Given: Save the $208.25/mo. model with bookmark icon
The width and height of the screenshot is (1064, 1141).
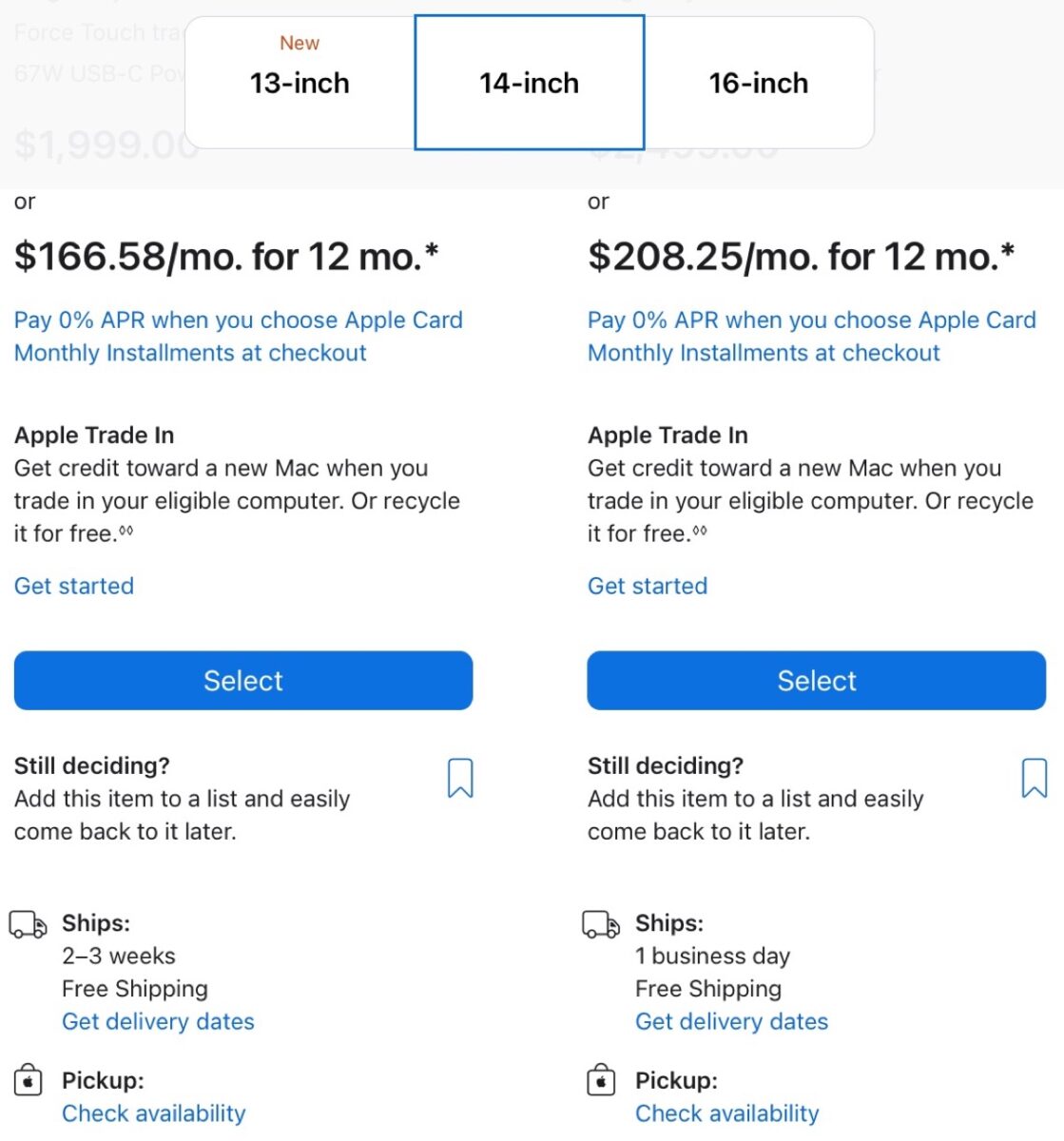Looking at the screenshot, I should pos(1034,778).
